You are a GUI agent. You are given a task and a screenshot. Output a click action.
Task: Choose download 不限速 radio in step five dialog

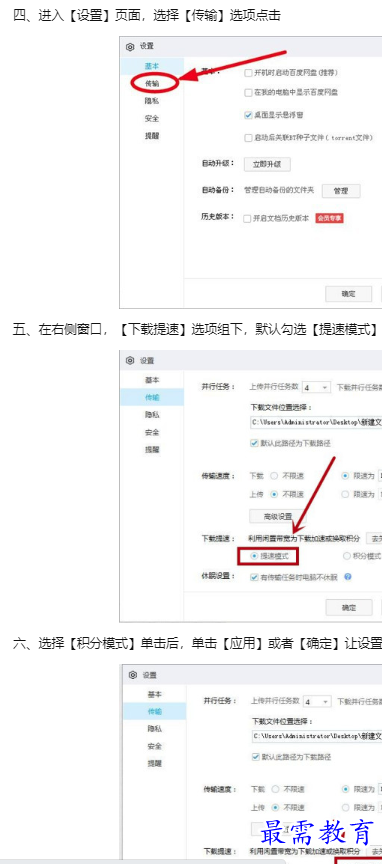click(273, 476)
